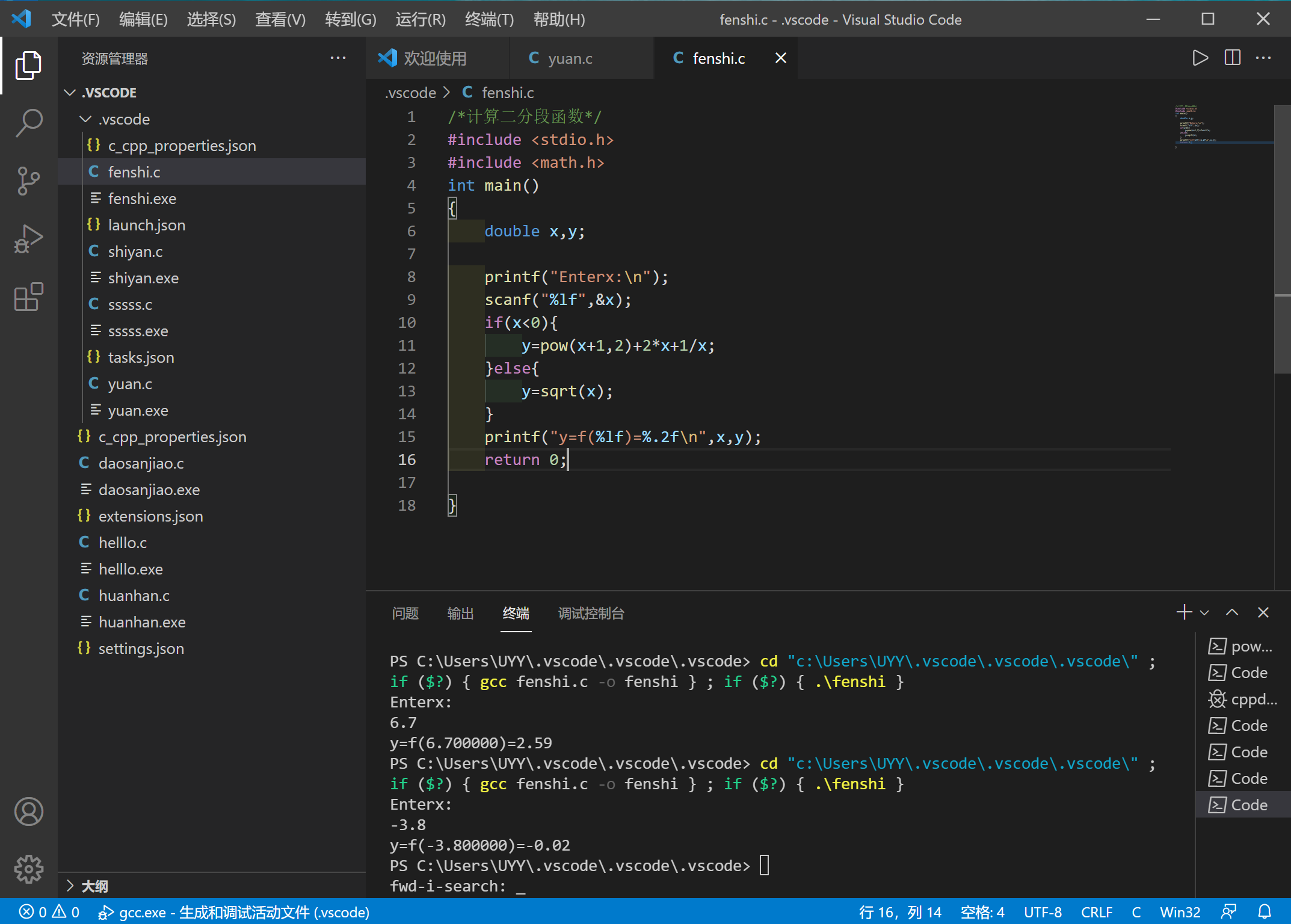Open the Extensions view

tap(28, 297)
